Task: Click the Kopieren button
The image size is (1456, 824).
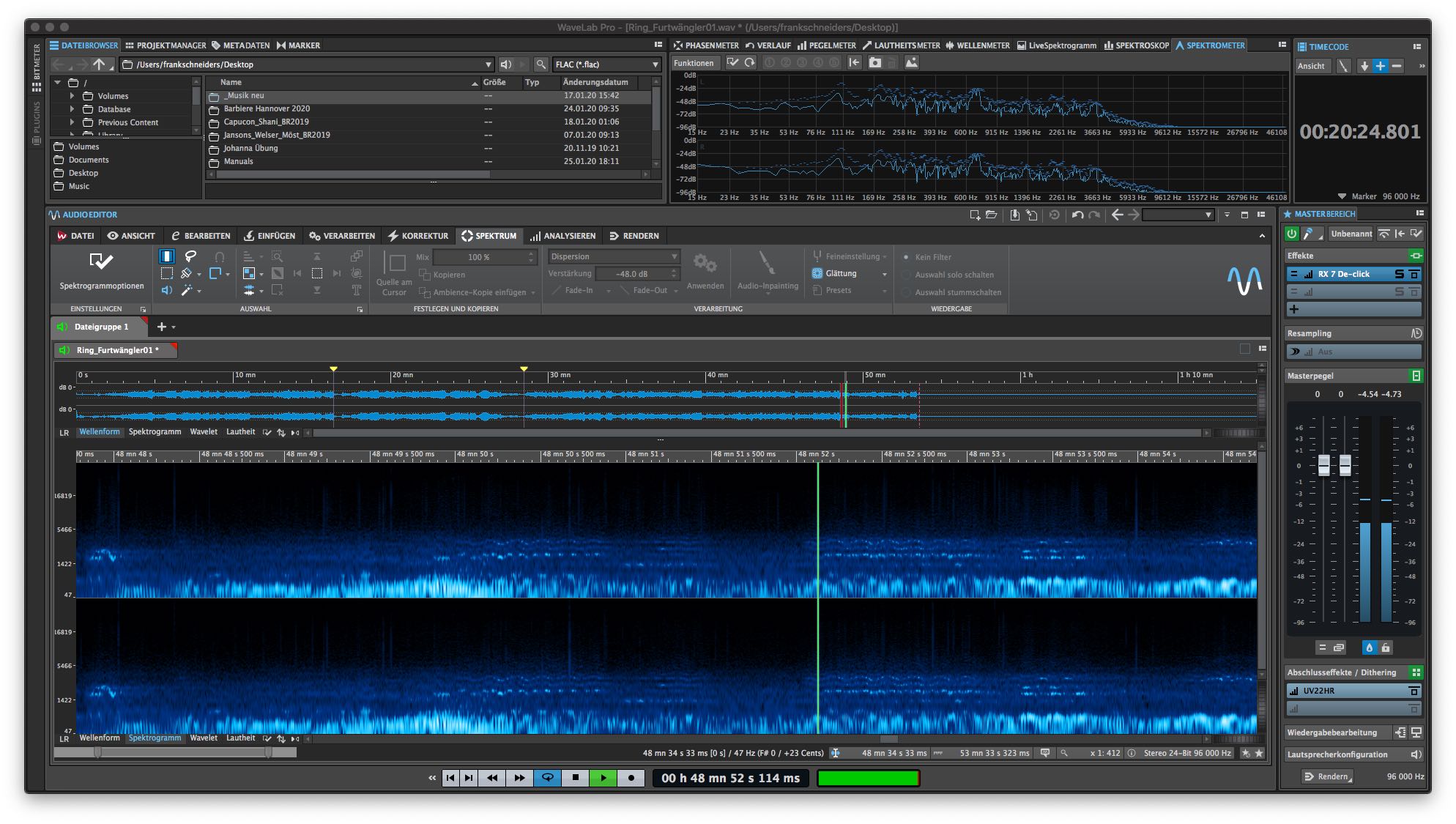Action: [x=442, y=275]
